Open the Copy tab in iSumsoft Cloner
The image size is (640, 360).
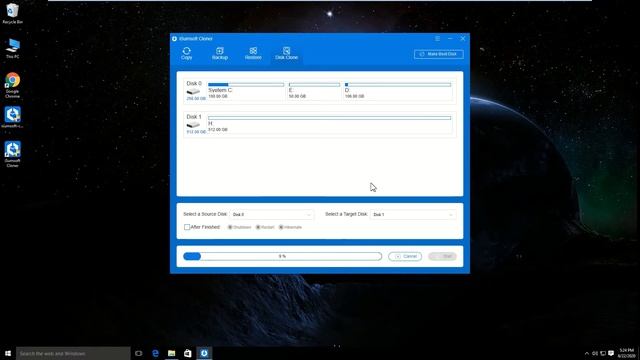[187, 53]
